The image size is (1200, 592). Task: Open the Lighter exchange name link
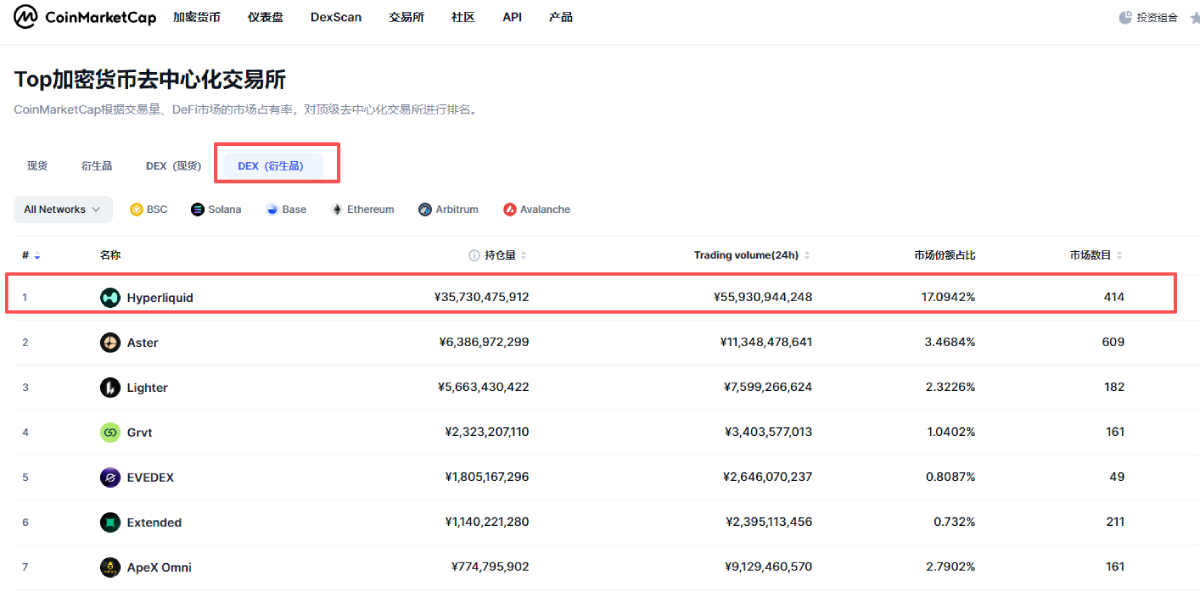click(147, 387)
